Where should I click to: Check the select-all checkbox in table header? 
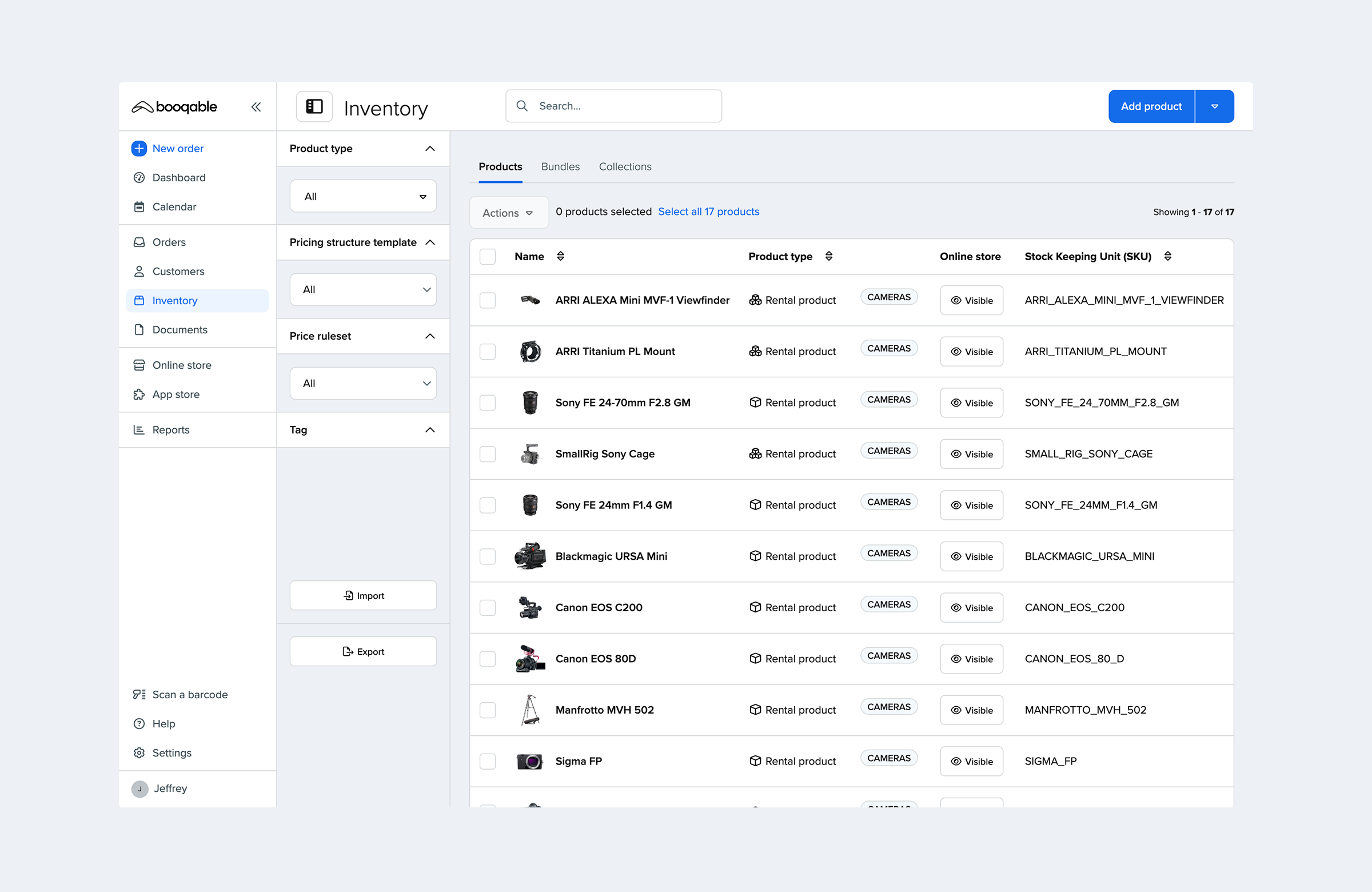click(488, 256)
